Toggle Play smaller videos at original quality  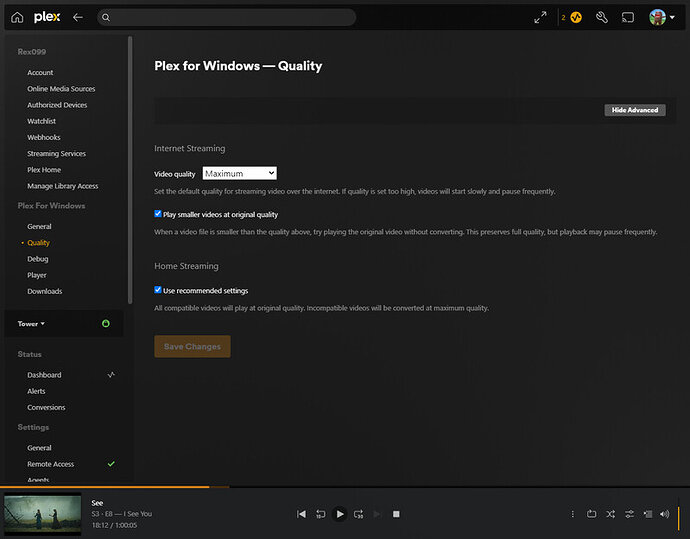tap(158, 214)
